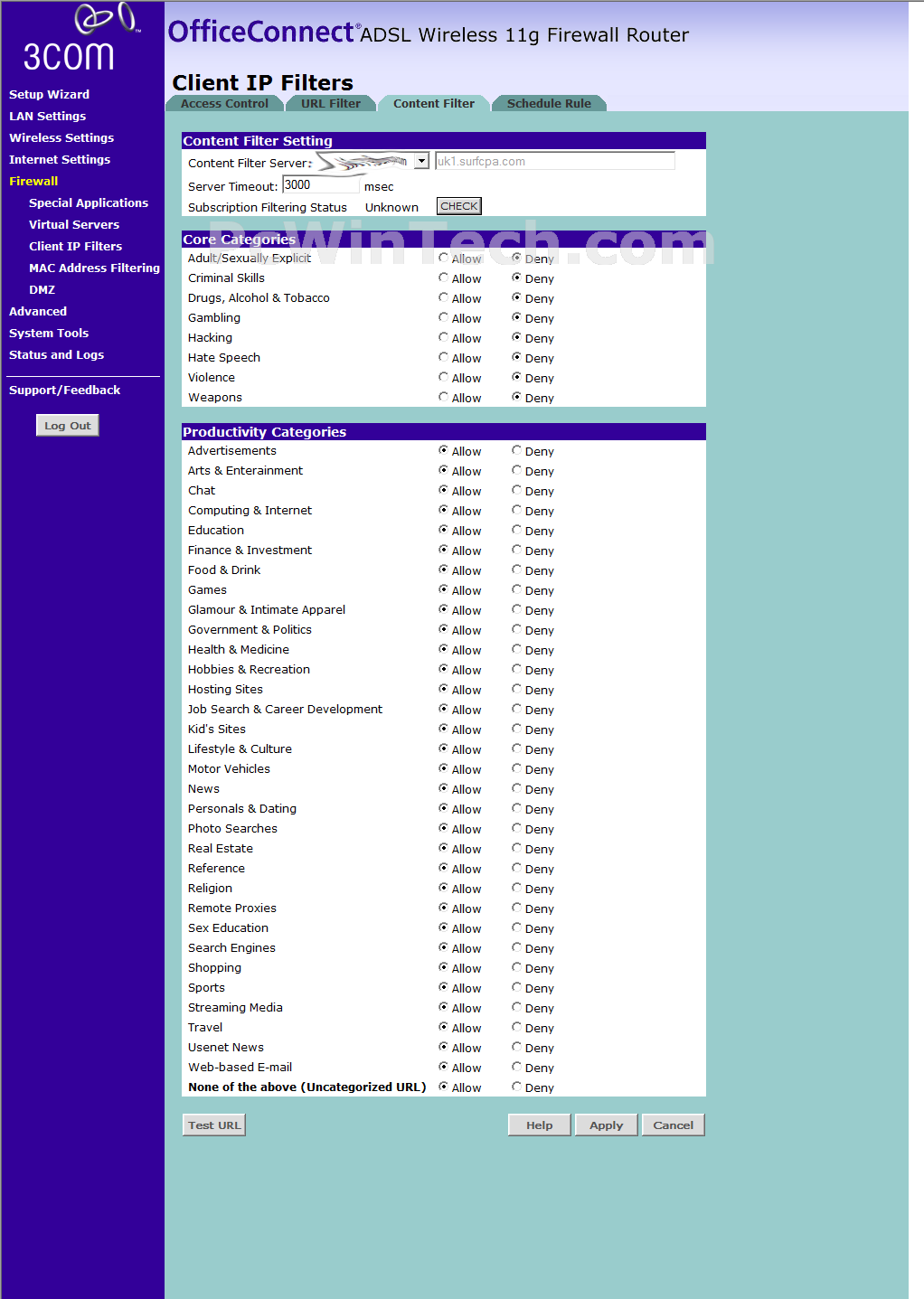Set Shopping to Deny
This screenshot has height=1299, width=924.
[x=516, y=967]
